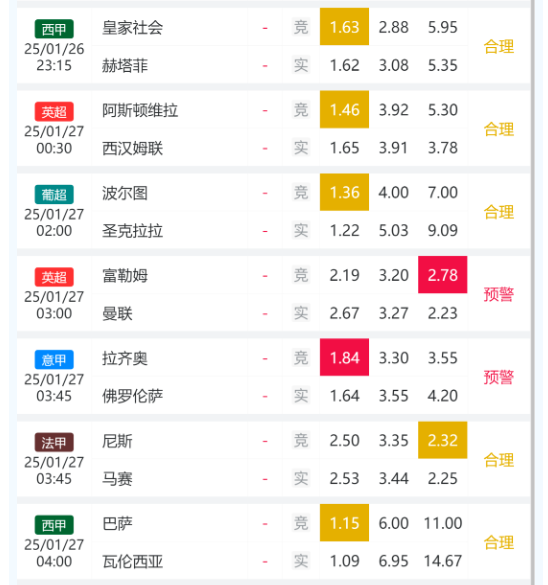Click the blue 意甲 league badge

pos(54,360)
